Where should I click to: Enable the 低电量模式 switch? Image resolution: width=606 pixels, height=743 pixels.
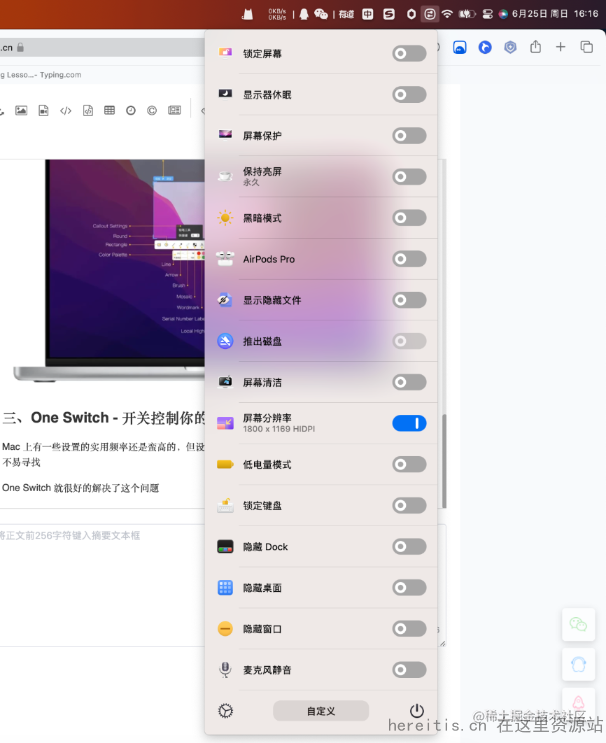[x=409, y=464]
